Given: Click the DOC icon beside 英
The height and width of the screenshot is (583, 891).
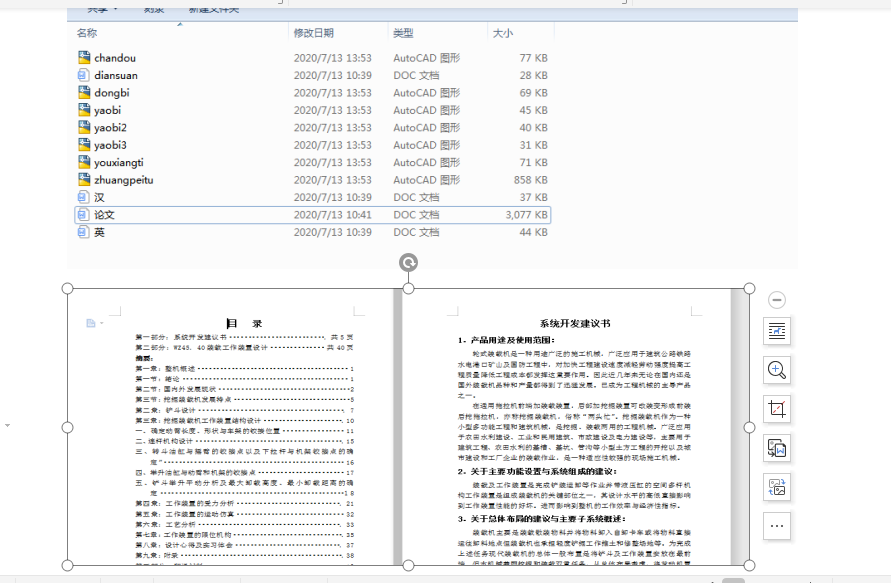Looking at the screenshot, I should tap(81, 232).
